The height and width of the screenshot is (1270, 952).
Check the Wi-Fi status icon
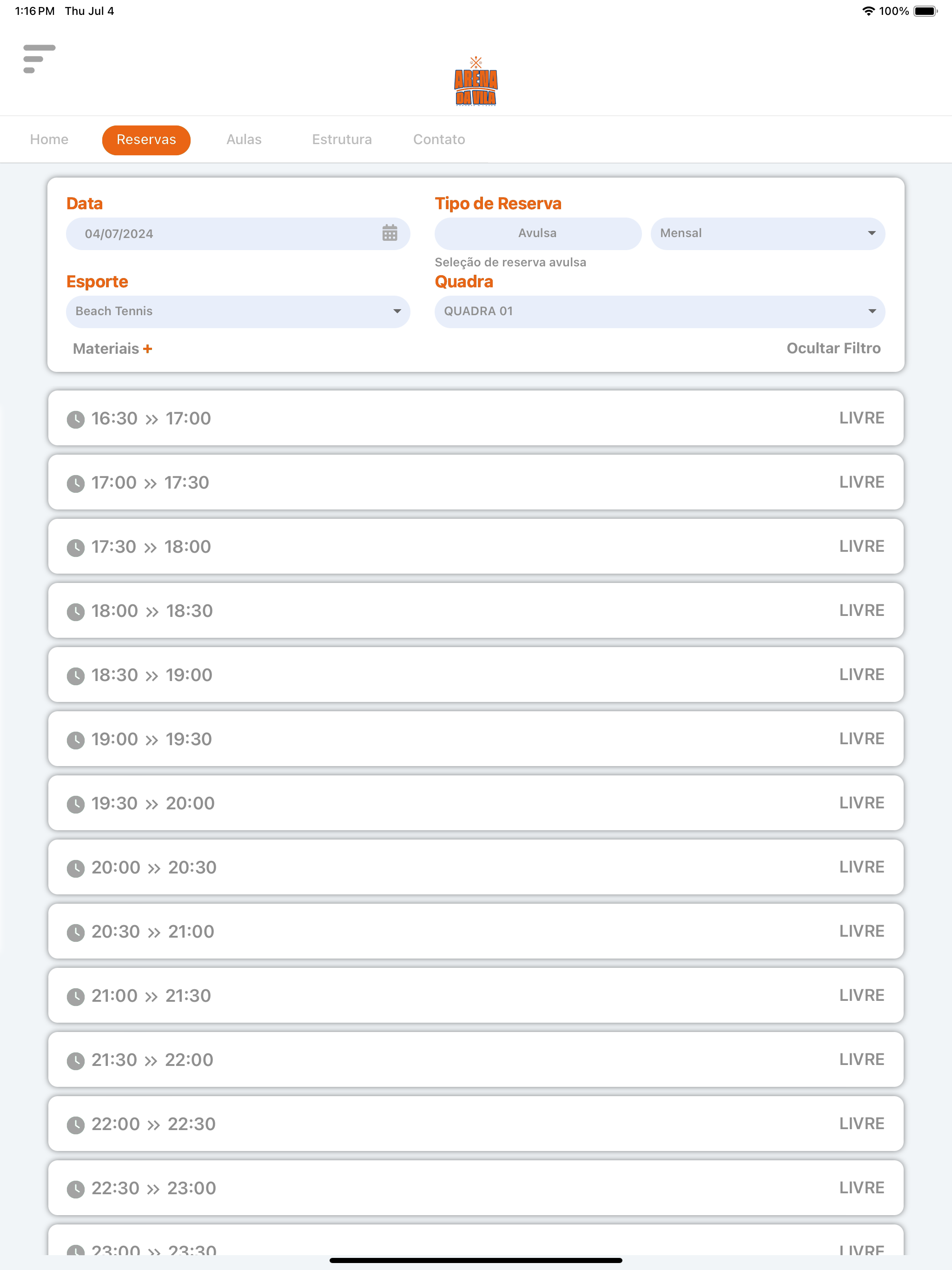pyautogui.click(x=868, y=11)
